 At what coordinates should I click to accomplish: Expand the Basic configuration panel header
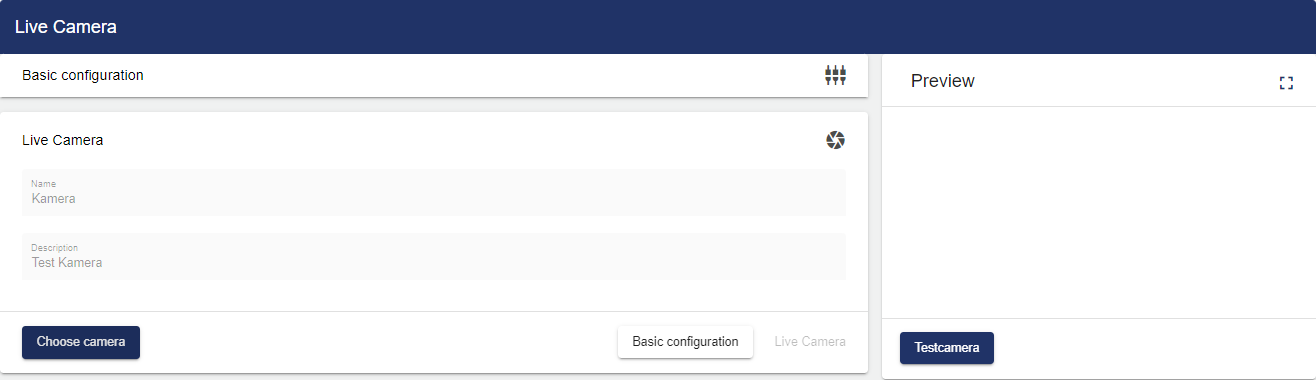point(434,75)
